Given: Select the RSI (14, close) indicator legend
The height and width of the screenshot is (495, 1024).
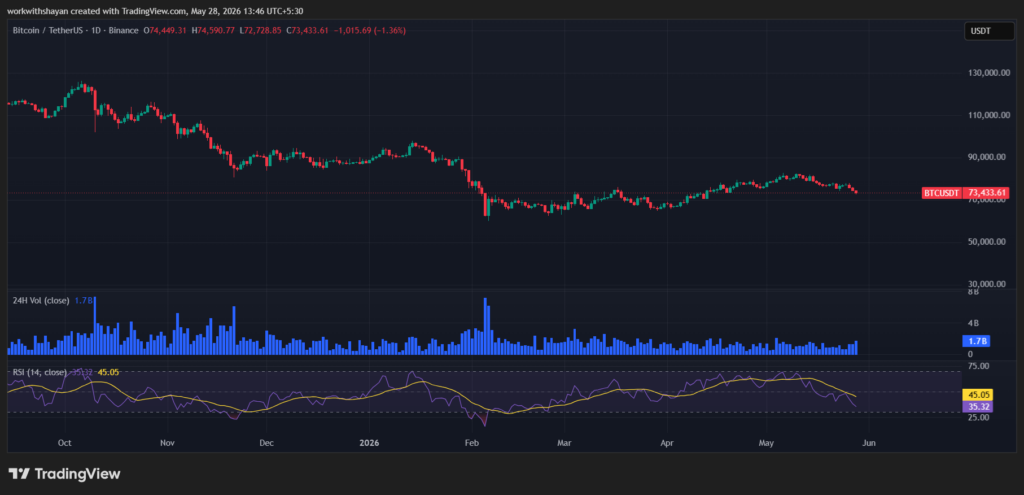Looking at the screenshot, I should (39, 372).
